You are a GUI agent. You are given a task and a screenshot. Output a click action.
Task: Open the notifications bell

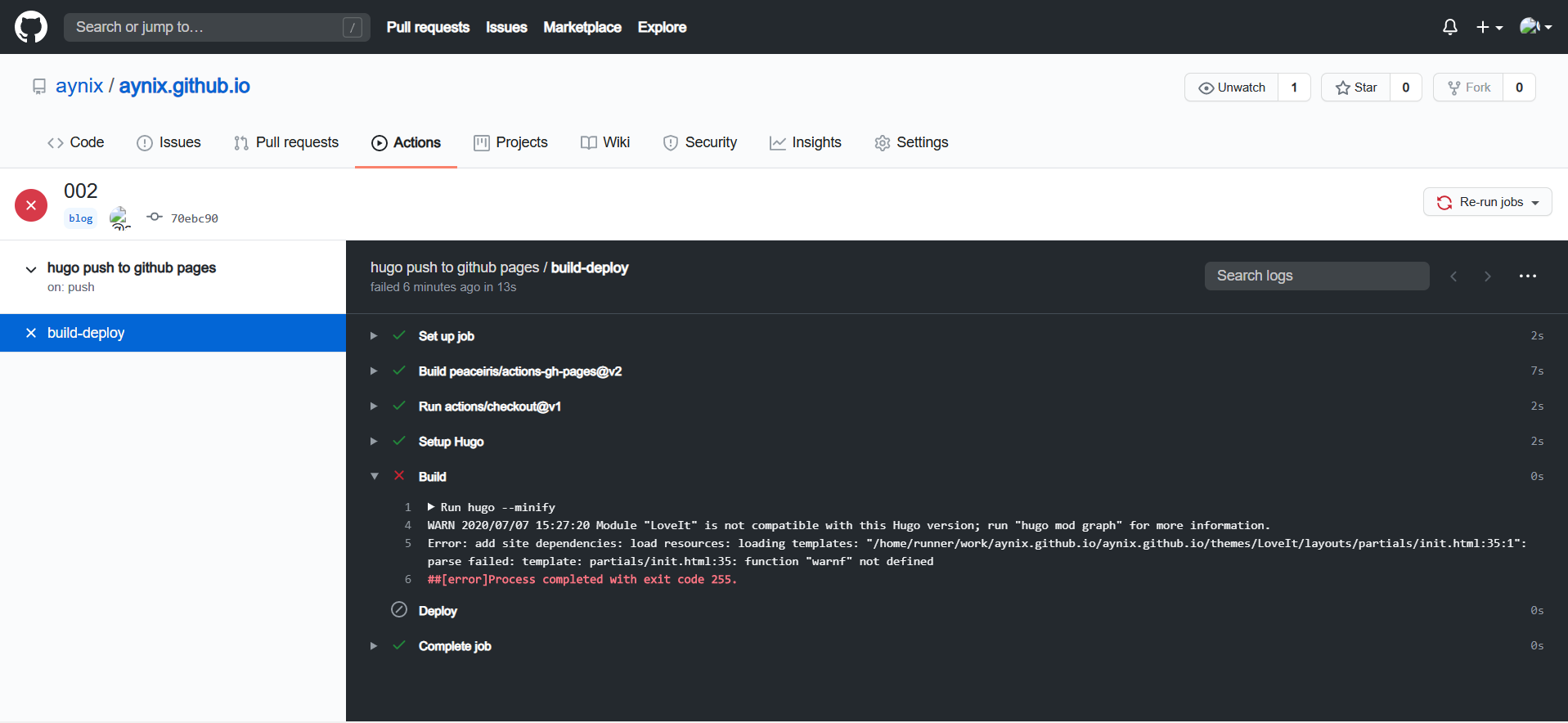[x=1449, y=27]
